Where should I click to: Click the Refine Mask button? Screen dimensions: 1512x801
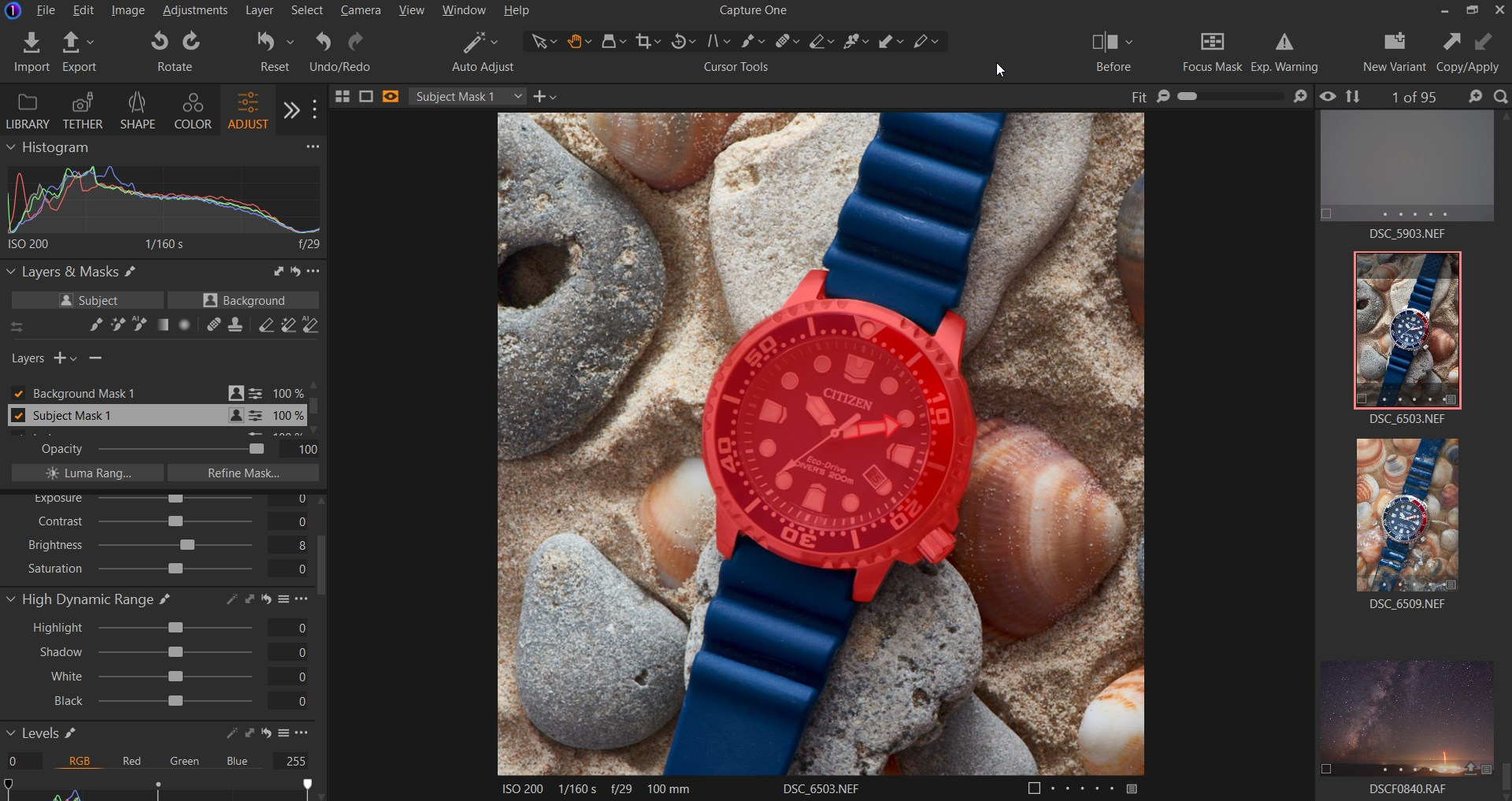[243, 473]
